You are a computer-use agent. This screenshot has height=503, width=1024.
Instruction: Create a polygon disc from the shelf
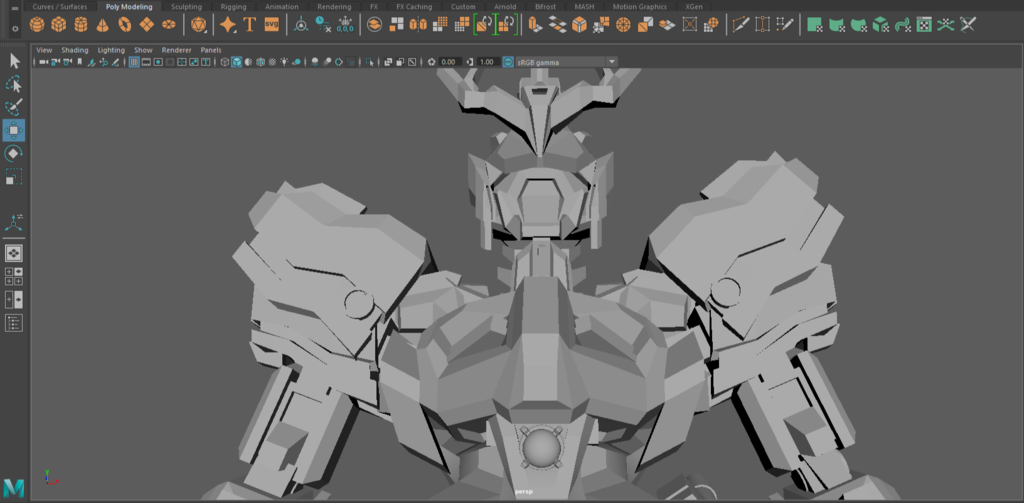(168, 25)
